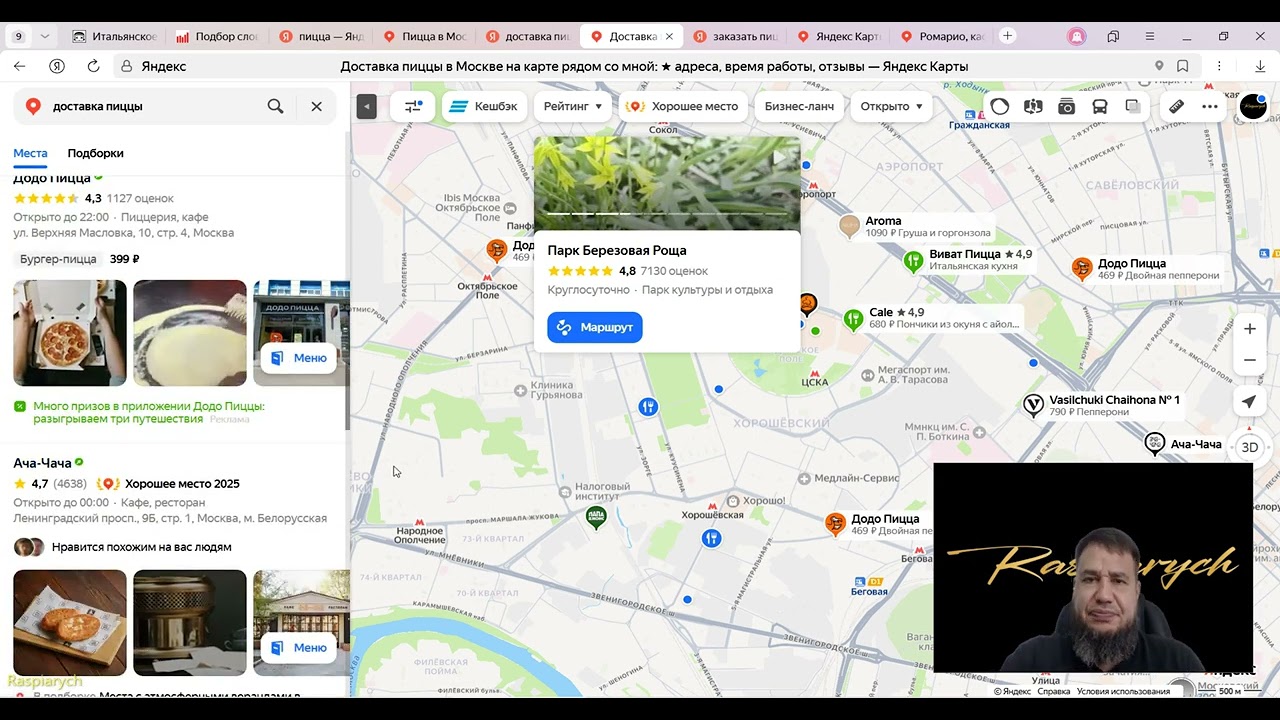Image resolution: width=1280 pixels, height=720 pixels.
Task: Open the 'пицца — Янд' browser tab
Action: (x=321, y=36)
